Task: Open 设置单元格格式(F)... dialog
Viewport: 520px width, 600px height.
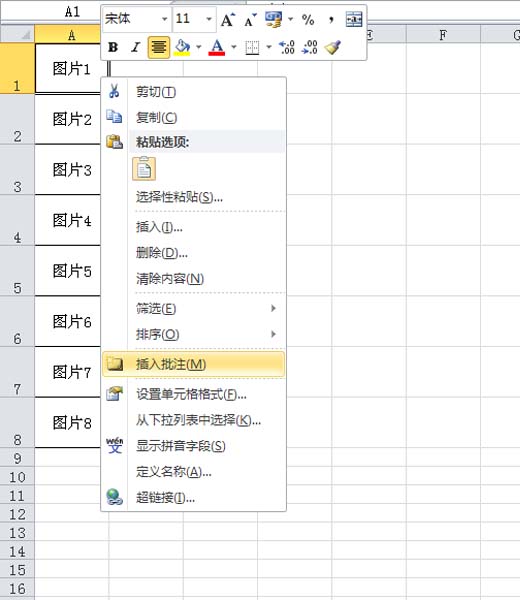Action: 194,394
